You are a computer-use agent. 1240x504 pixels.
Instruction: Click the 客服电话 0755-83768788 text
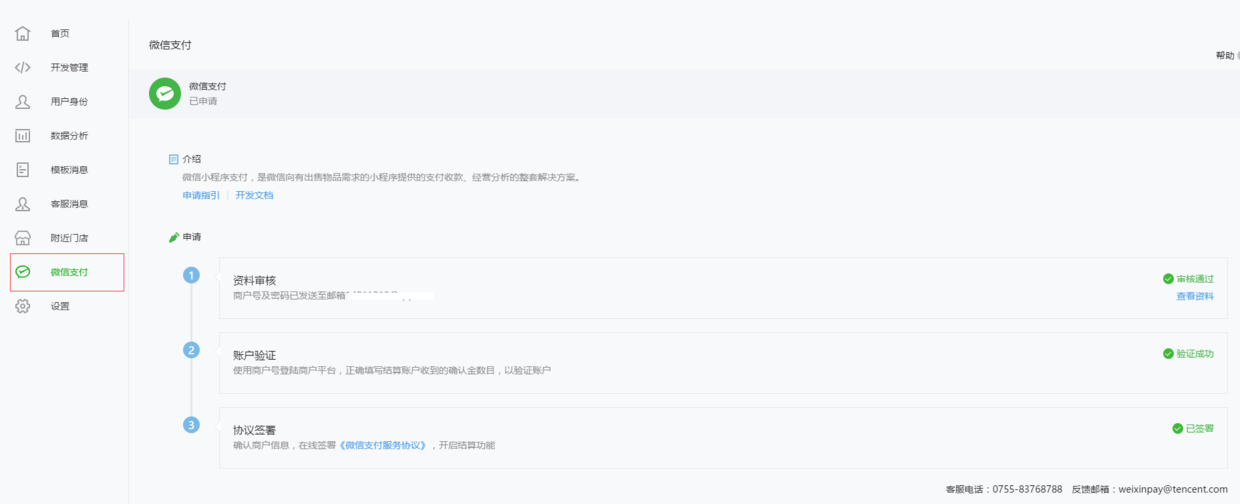click(1004, 489)
